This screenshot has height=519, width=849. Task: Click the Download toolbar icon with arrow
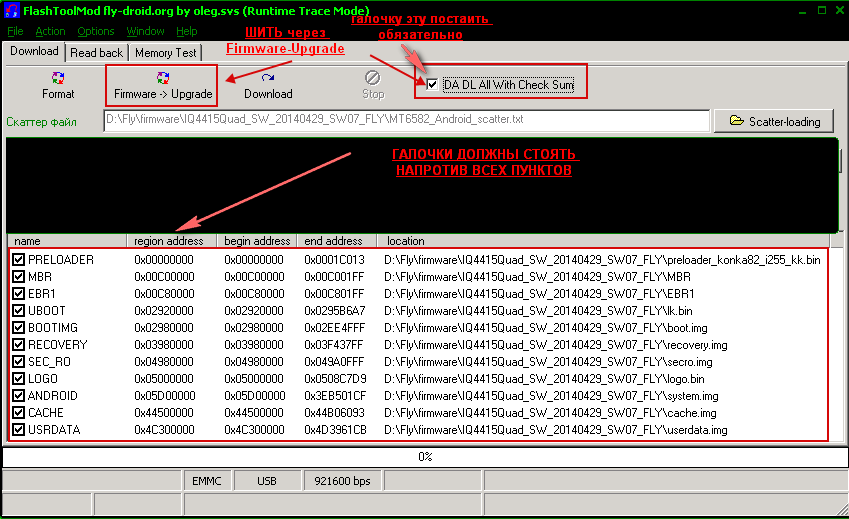[268, 78]
